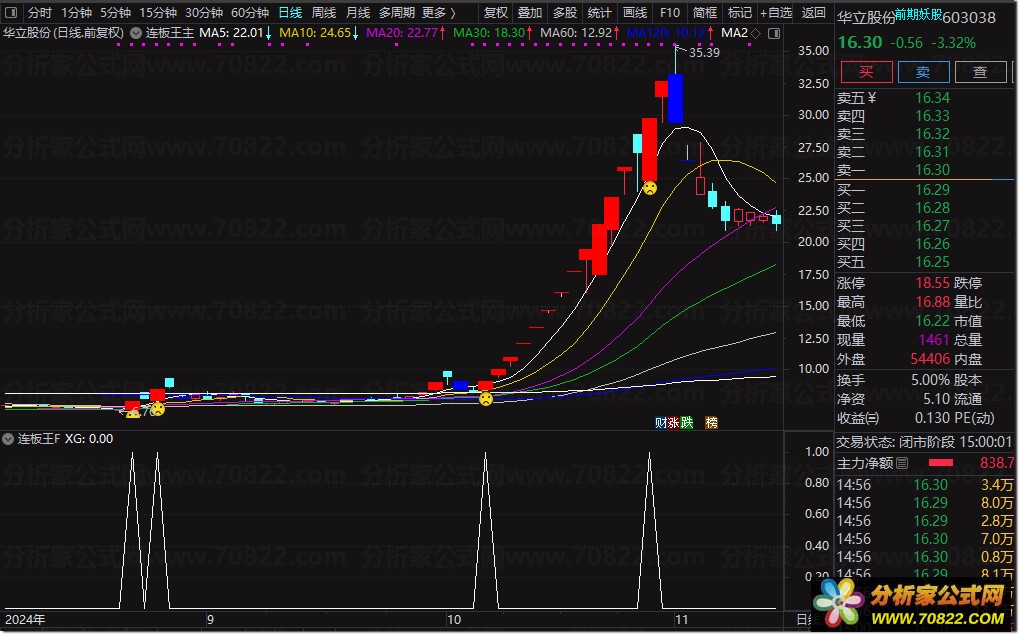Switch to 月线 monthly chart
This screenshot has width=1021, height=635.
[x=357, y=12]
